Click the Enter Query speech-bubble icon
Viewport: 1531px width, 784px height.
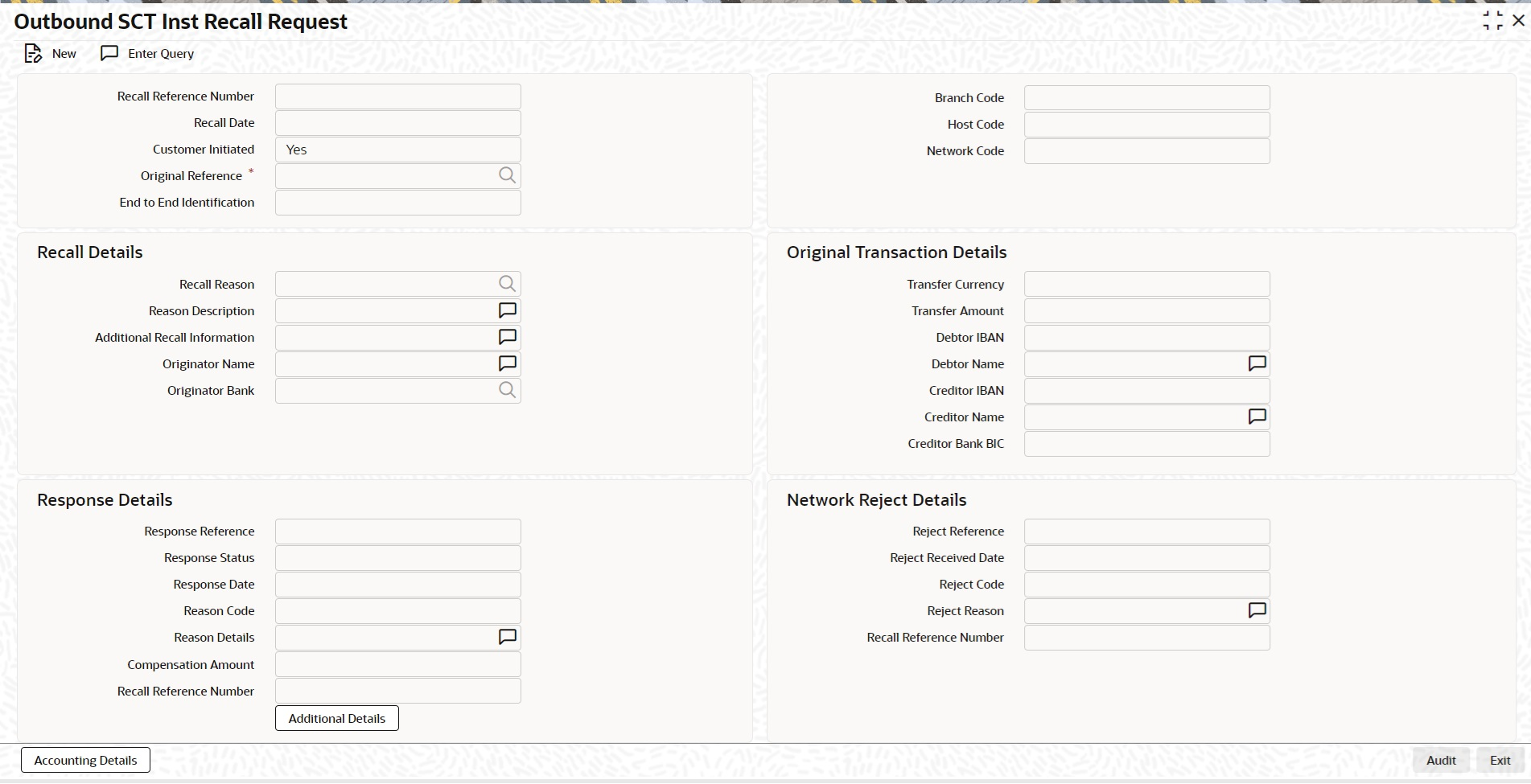tap(109, 53)
